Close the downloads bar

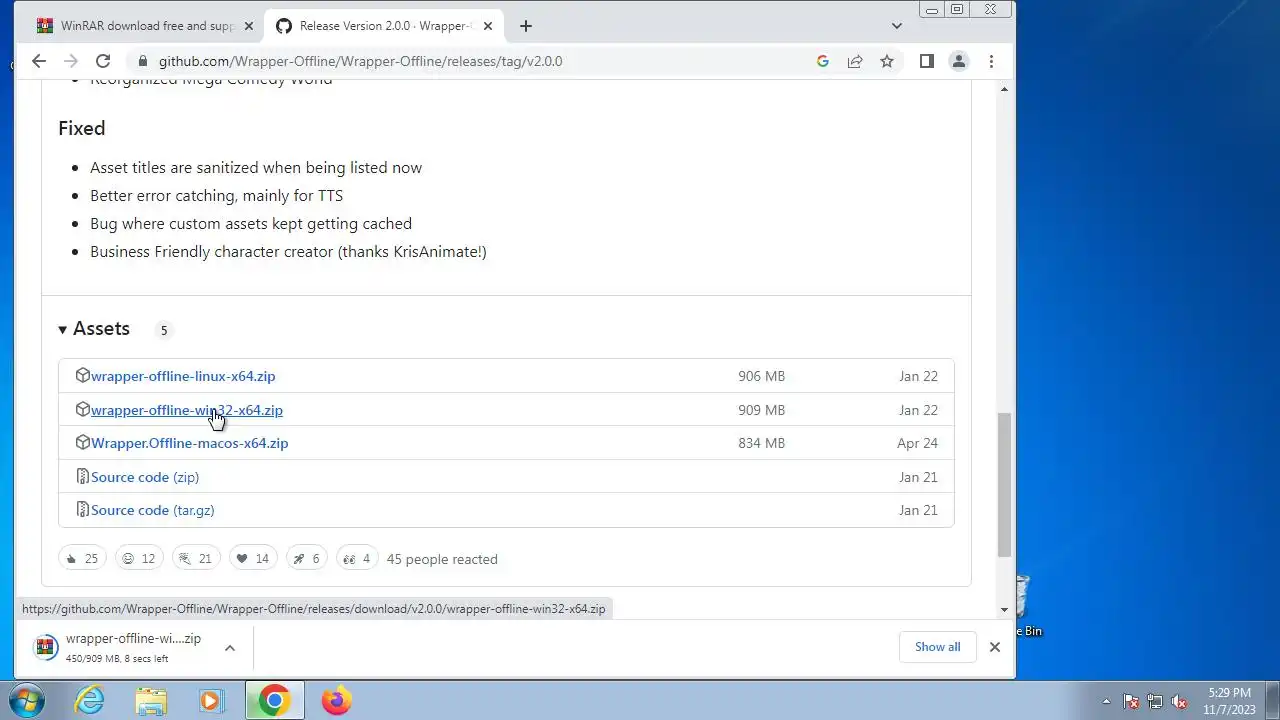click(x=995, y=647)
